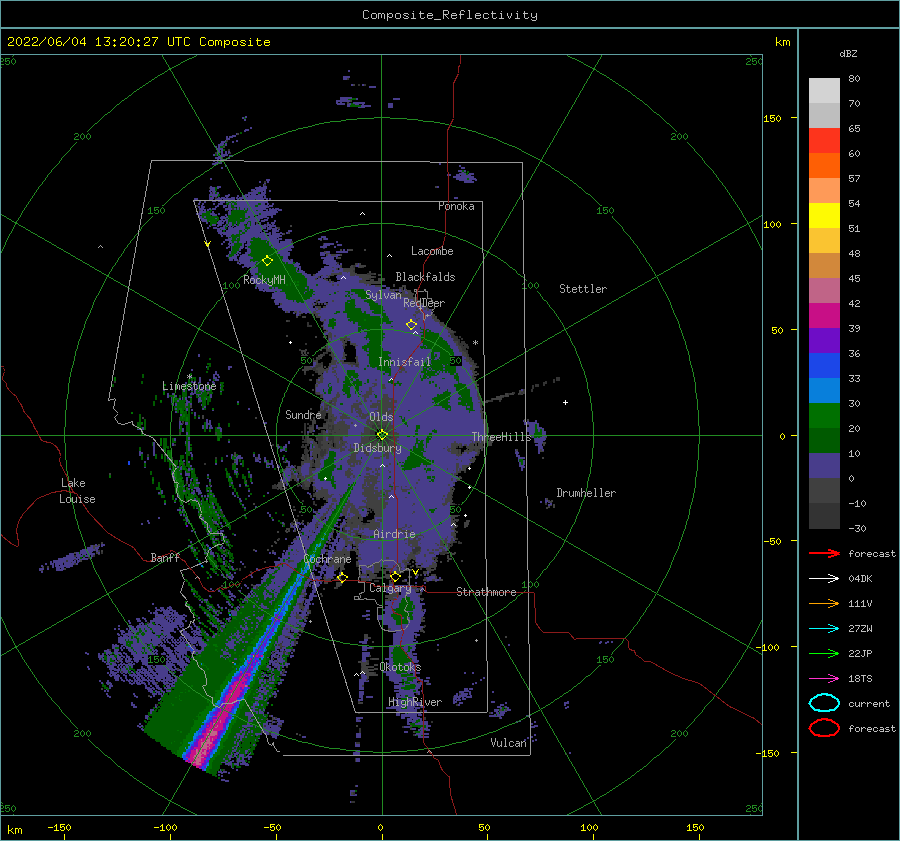Click the cyan current ellipse symbol
This screenshot has width=900, height=841.
[x=824, y=703]
